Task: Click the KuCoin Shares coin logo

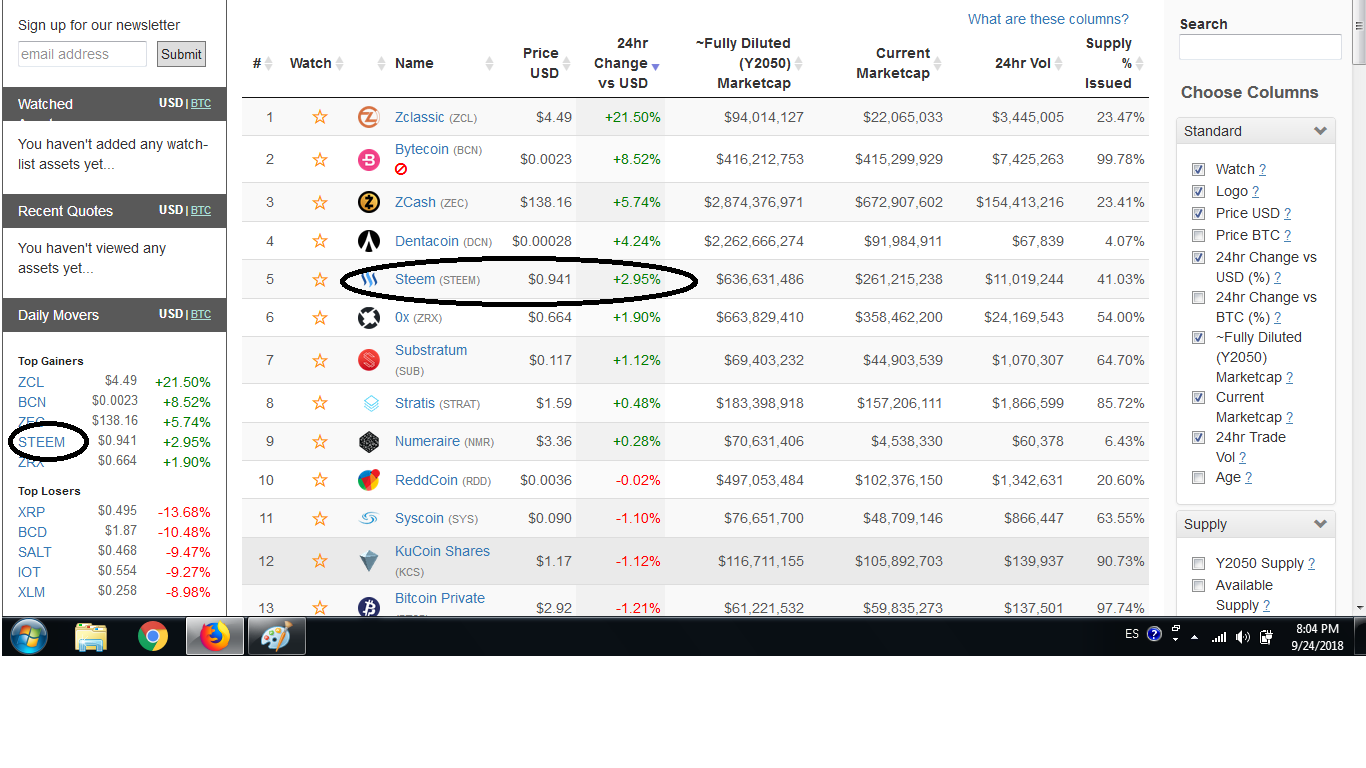Action: [369, 561]
